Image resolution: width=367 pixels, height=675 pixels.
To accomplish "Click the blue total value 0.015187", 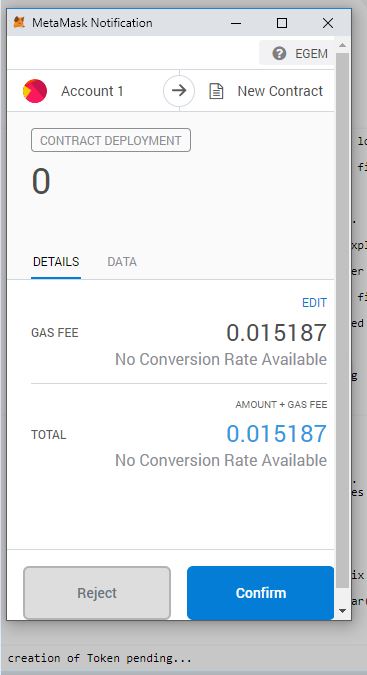I will [277, 433].
